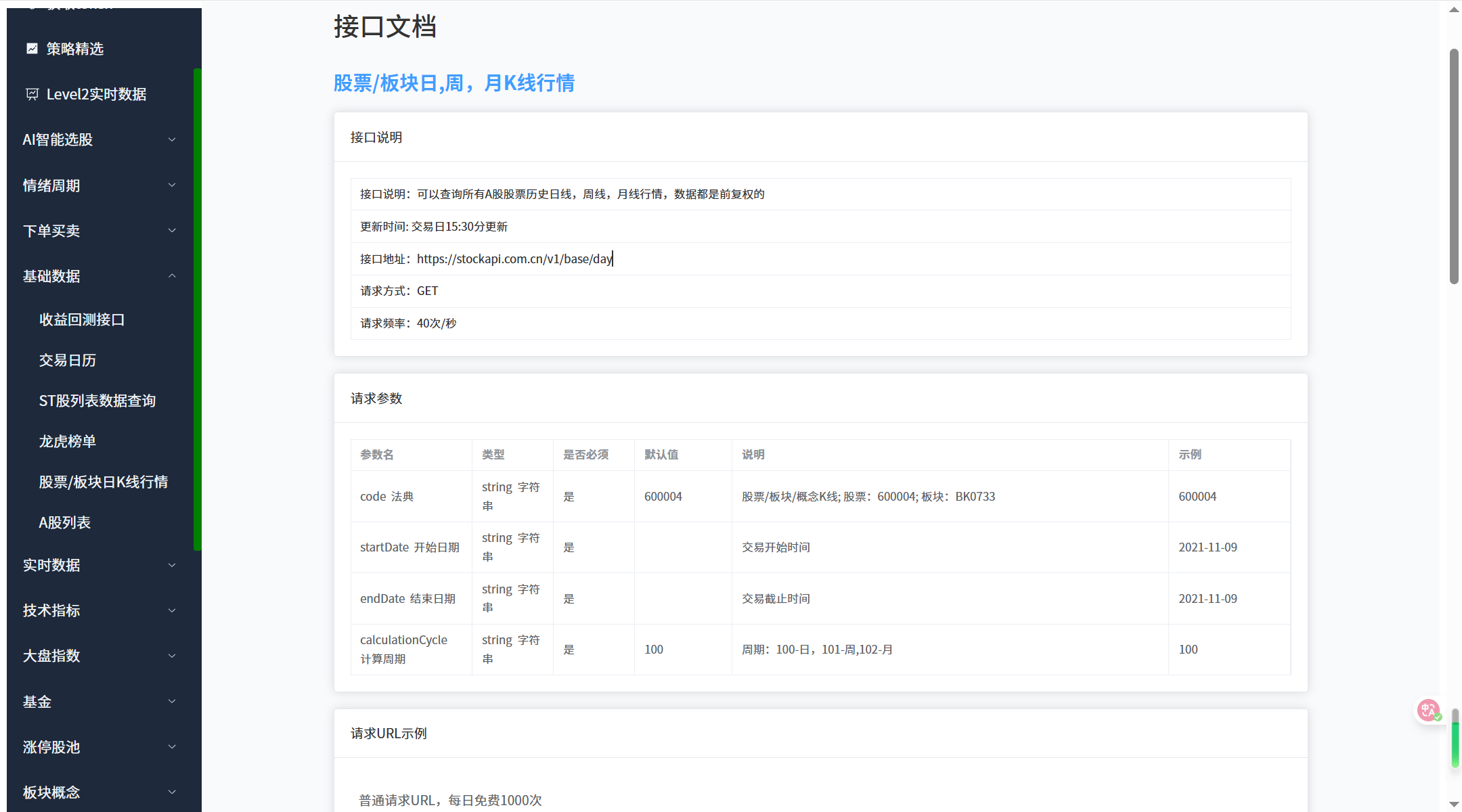Click the 股票/板块日,周，月K线行情 heading link

tap(453, 83)
